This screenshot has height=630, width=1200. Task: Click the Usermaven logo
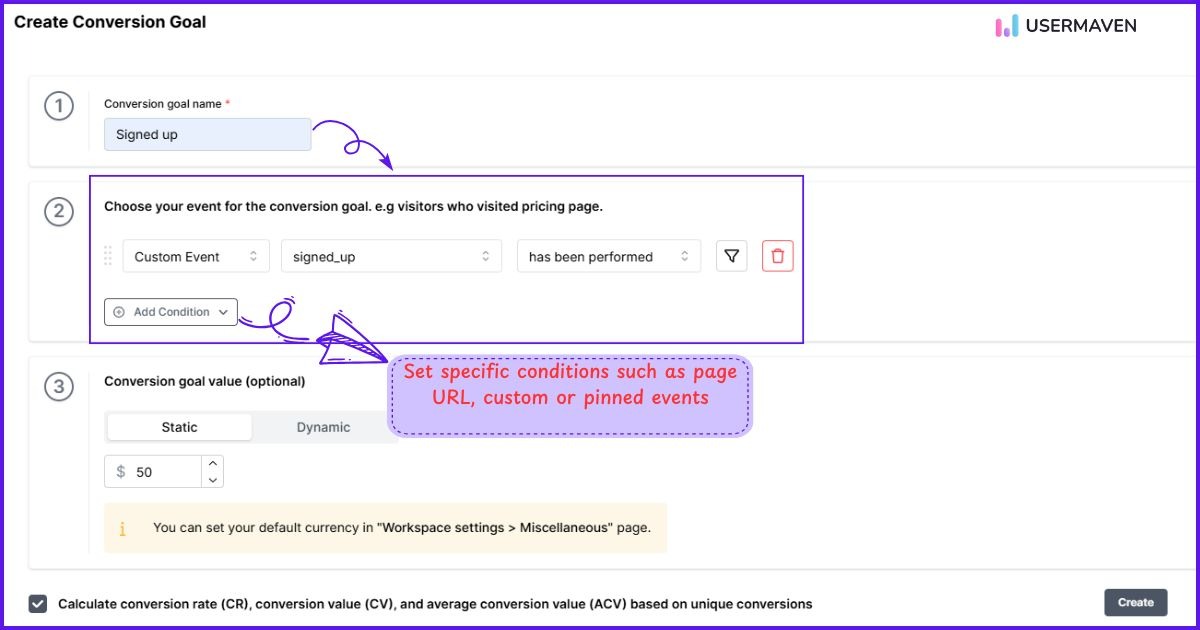[x=1066, y=26]
